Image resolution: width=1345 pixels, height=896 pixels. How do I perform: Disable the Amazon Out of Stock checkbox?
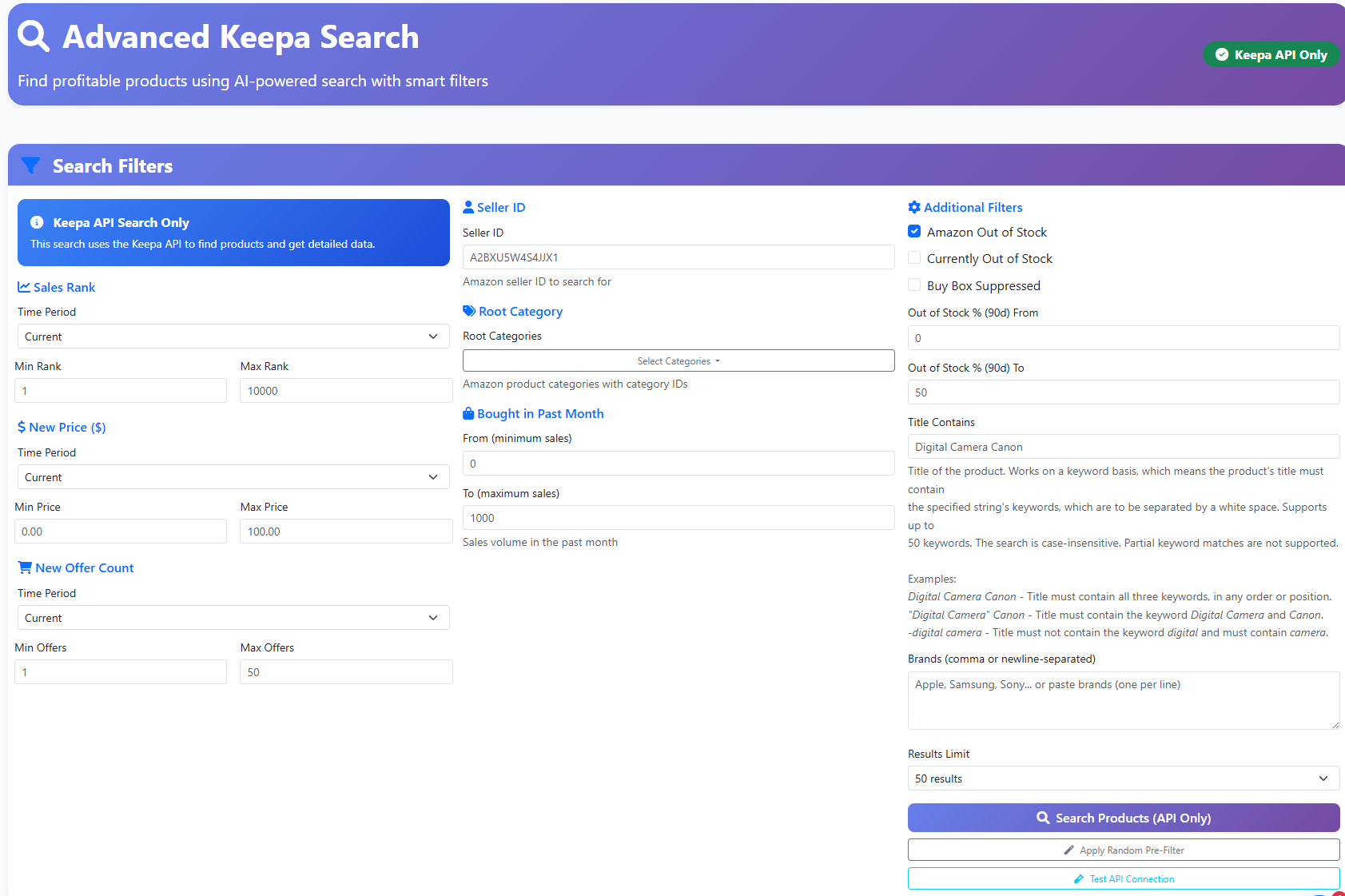point(913,231)
